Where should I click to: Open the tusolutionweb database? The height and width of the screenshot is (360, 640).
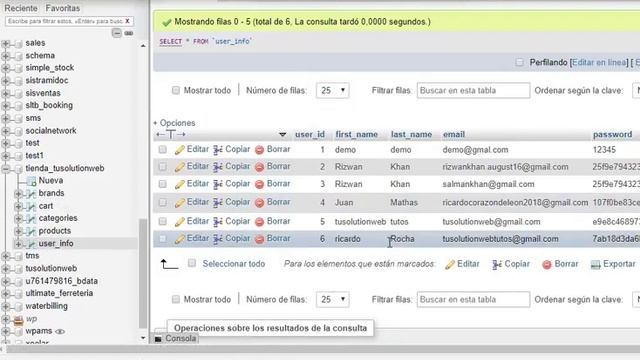[51, 269]
